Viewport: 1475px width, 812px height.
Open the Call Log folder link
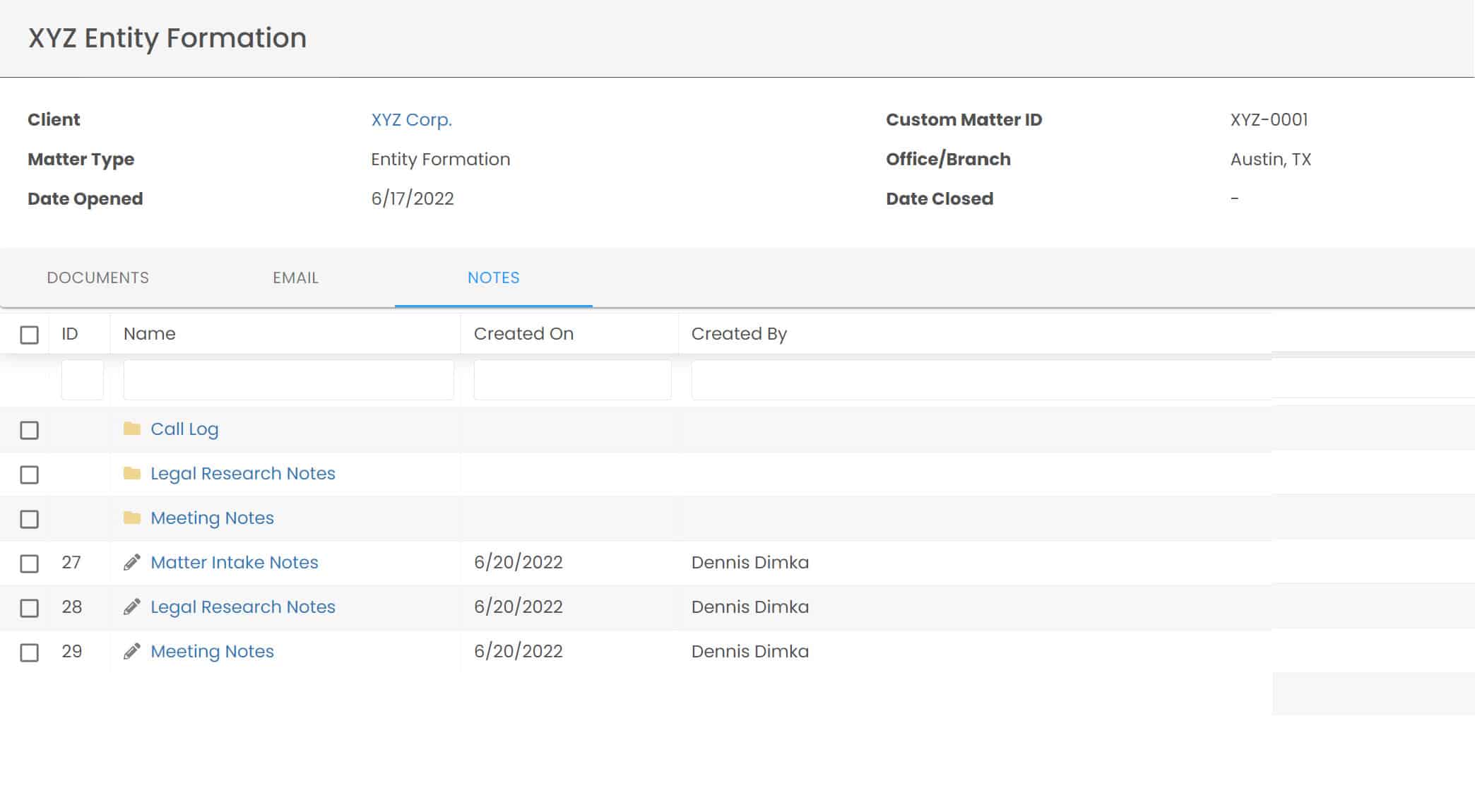[184, 429]
